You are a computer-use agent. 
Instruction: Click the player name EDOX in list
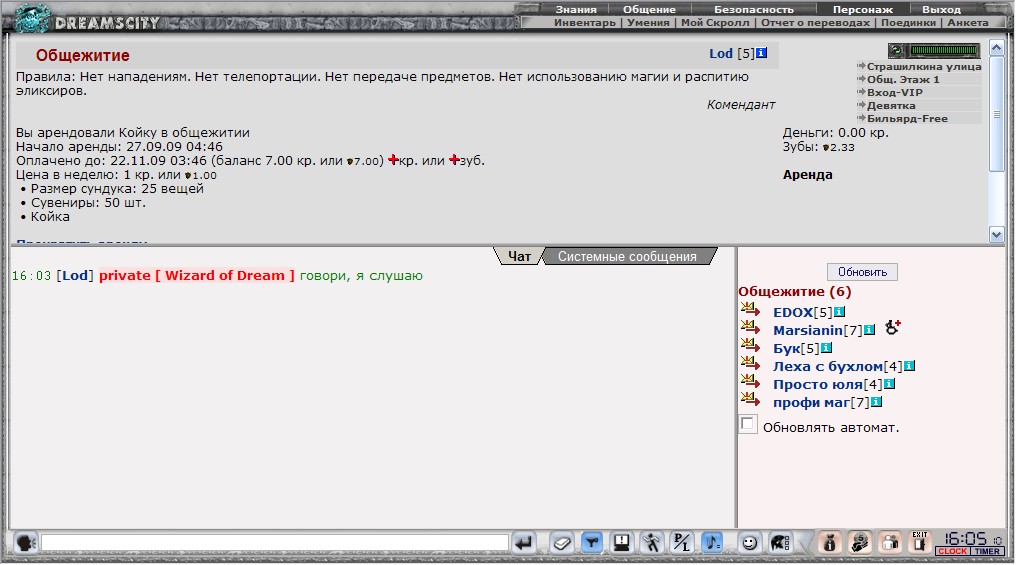(792, 312)
